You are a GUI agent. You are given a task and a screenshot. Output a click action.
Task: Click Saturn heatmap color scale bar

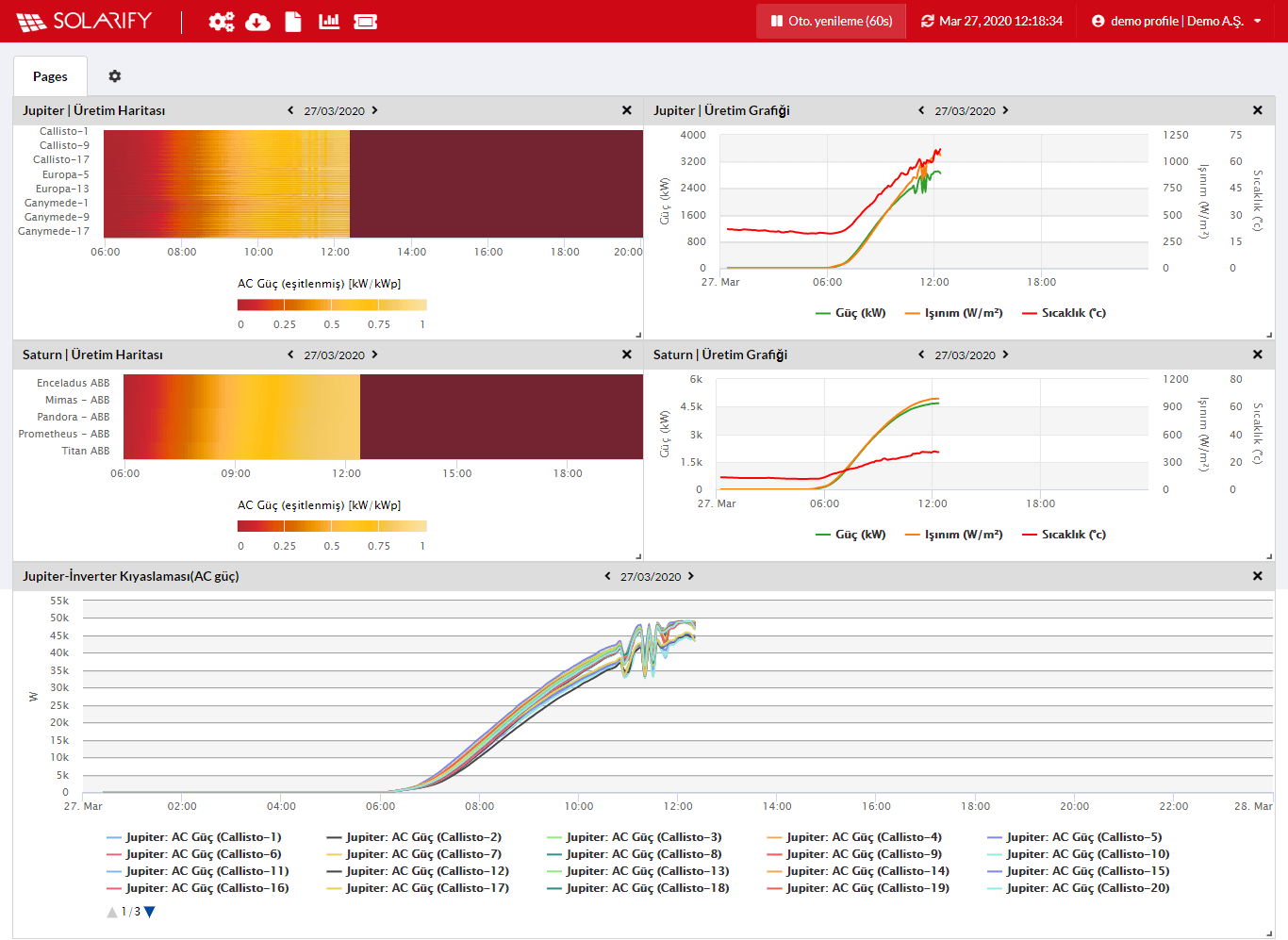click(332, 526)
